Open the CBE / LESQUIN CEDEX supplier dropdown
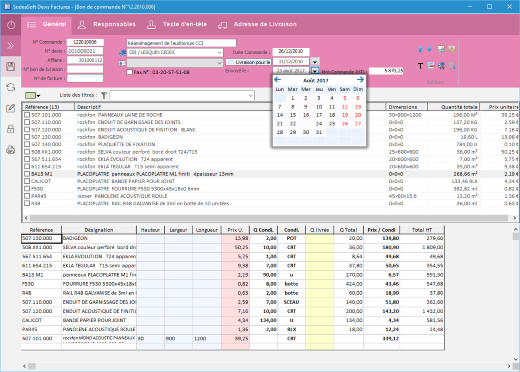 219,53
